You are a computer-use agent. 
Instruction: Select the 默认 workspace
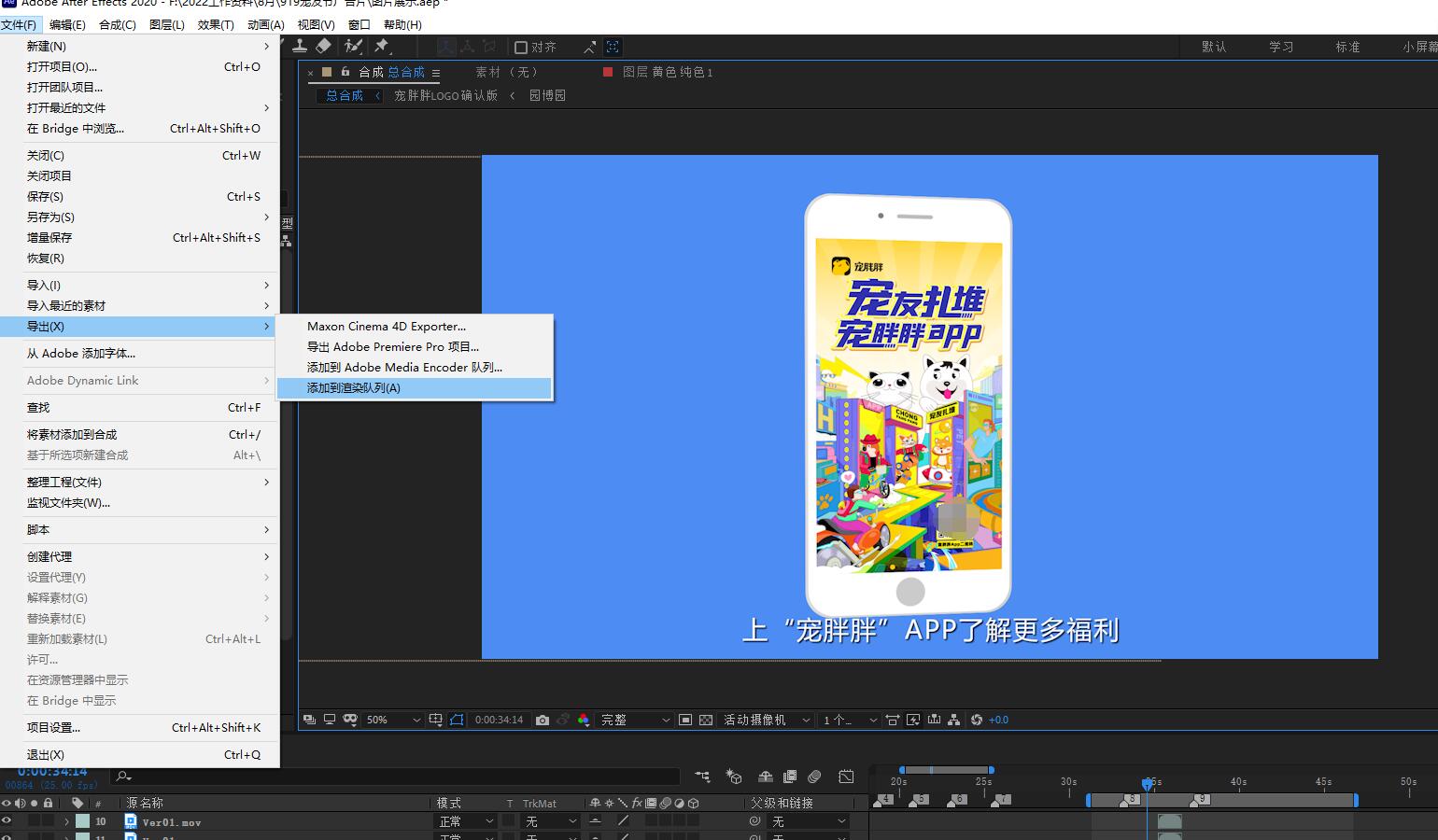[1214, 47]
